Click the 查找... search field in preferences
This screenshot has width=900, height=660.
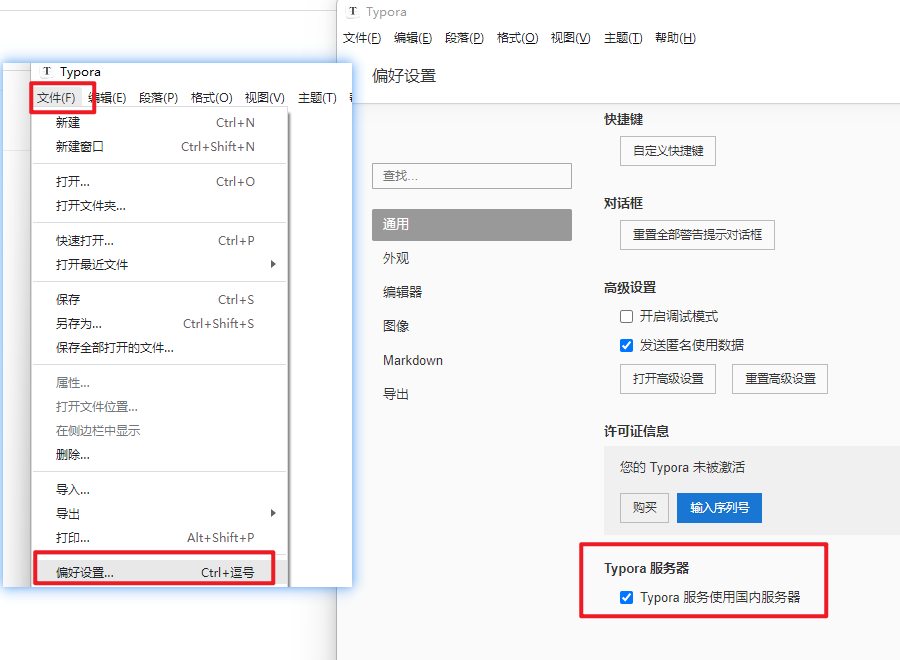tap(472, 176)
